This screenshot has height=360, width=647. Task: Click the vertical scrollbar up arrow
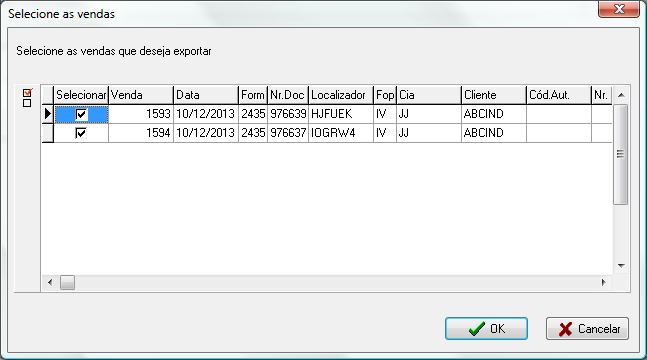pos(621,95)
